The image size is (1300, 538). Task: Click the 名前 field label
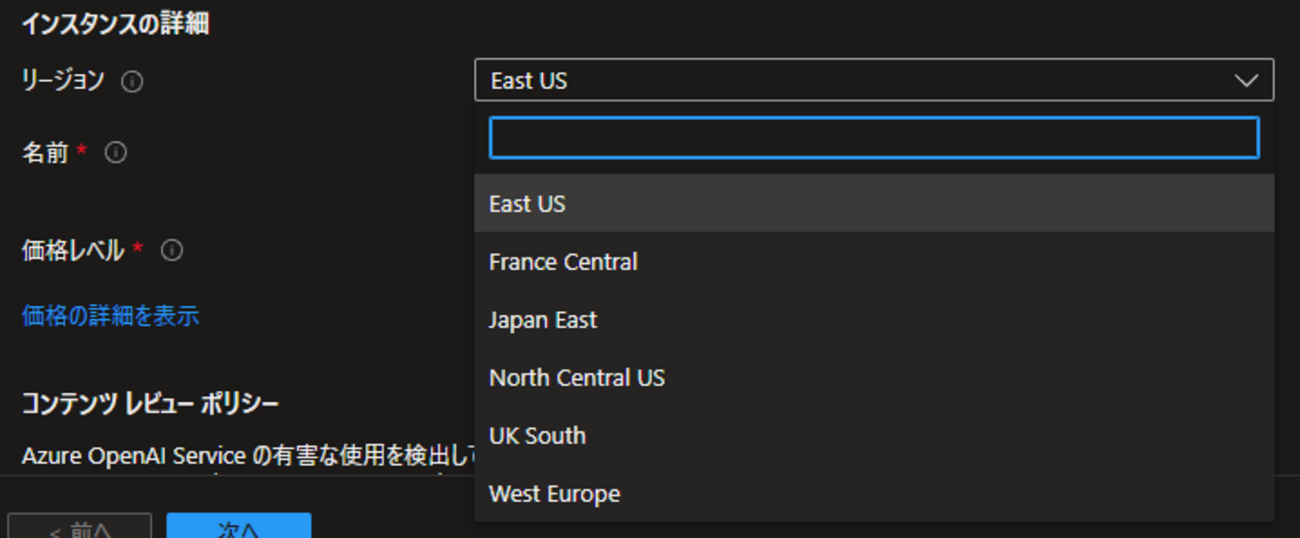tap(45, 153)
